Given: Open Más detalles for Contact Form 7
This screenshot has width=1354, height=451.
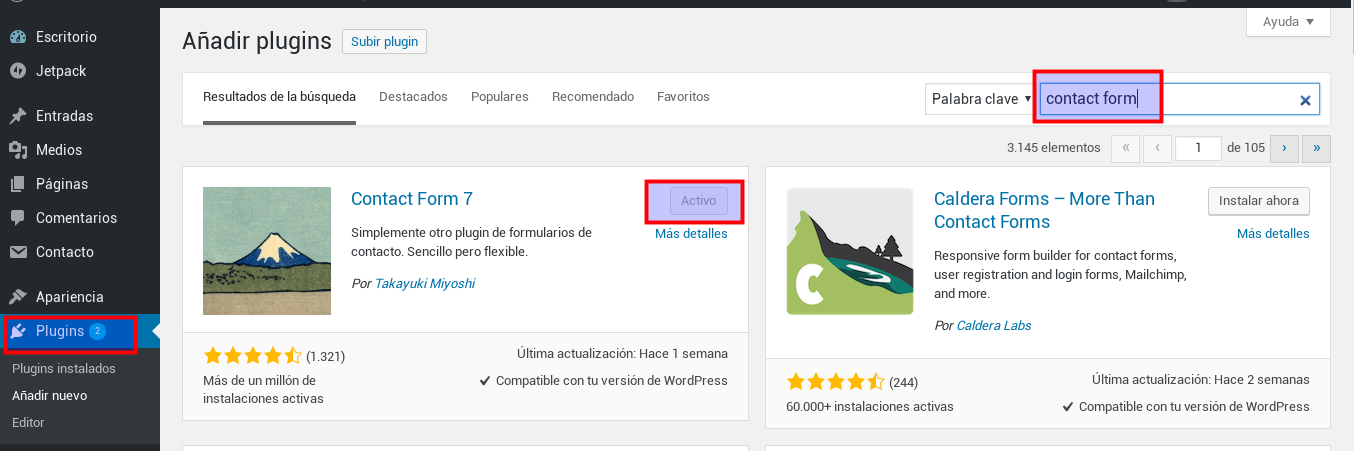Looking at the screenshot, I should (691, 234).
